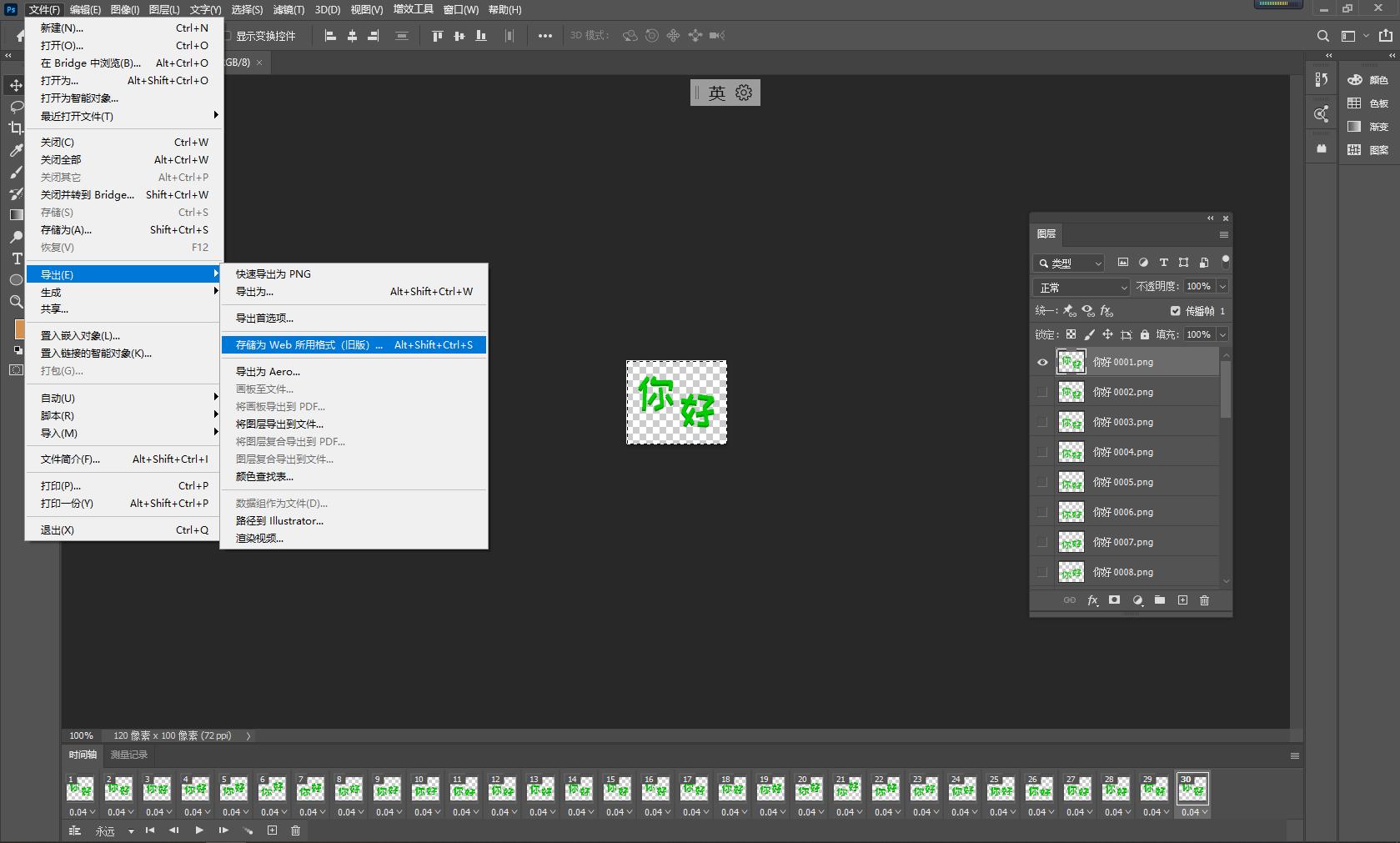This screenshot has width=1400, height=843.
Task: Duplicate the selected frame in the timeline
Action: [x=272, y=830]
